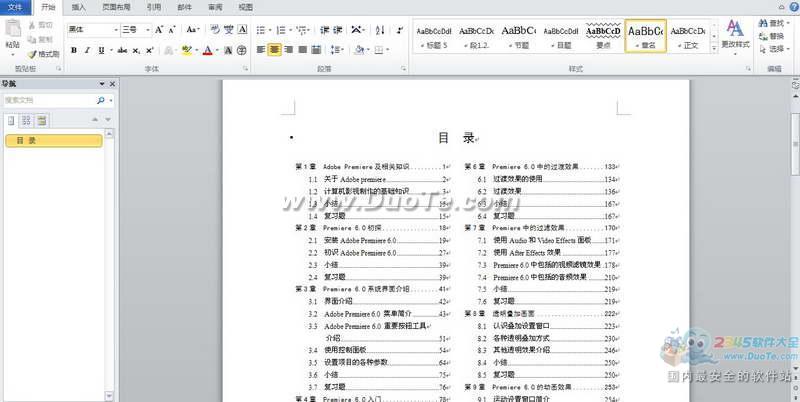Open the line spacing dropdown
The width and height of the screenshot is (800, 402).
click(x=337, y=50)
